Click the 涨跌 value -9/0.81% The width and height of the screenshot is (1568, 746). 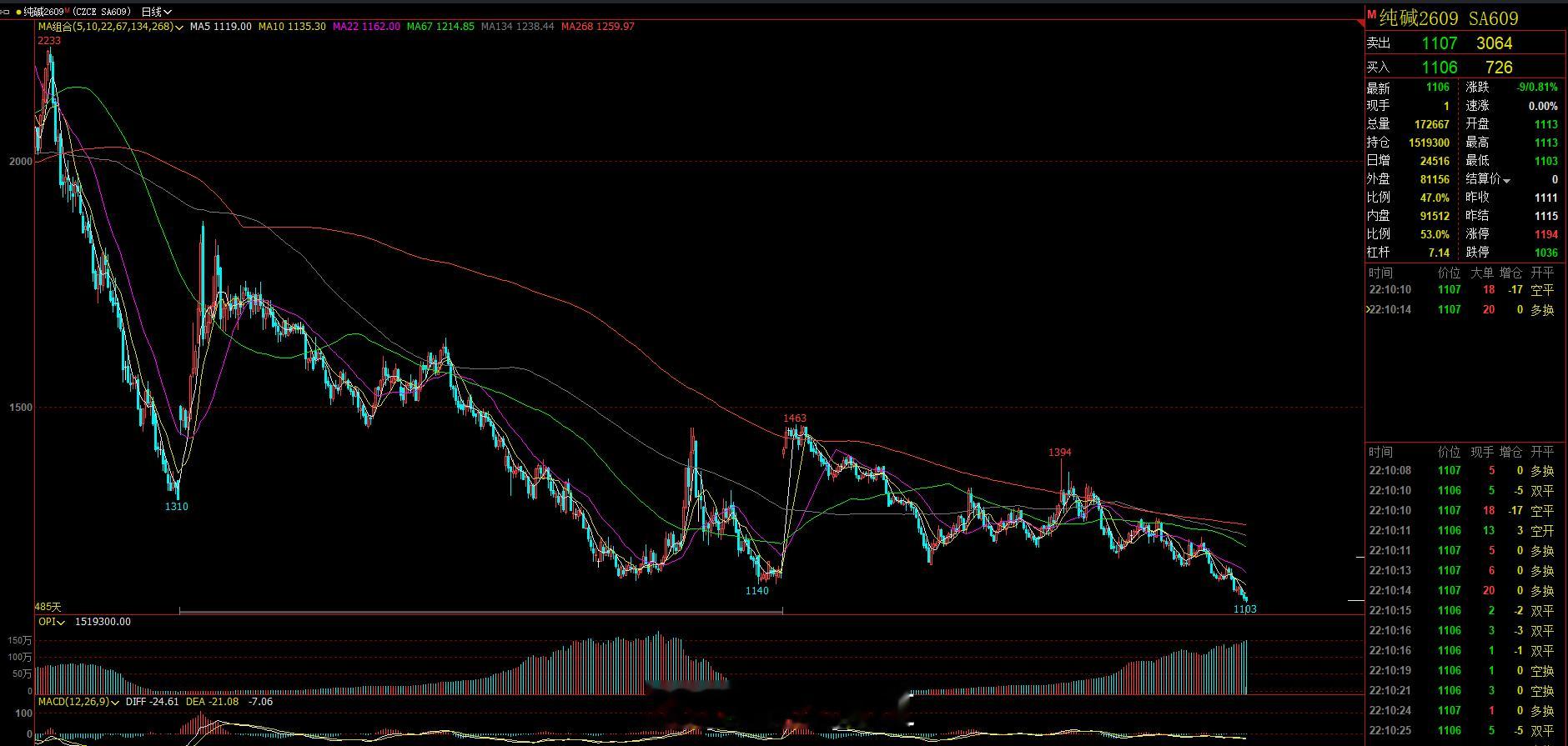pos(1537,88)
